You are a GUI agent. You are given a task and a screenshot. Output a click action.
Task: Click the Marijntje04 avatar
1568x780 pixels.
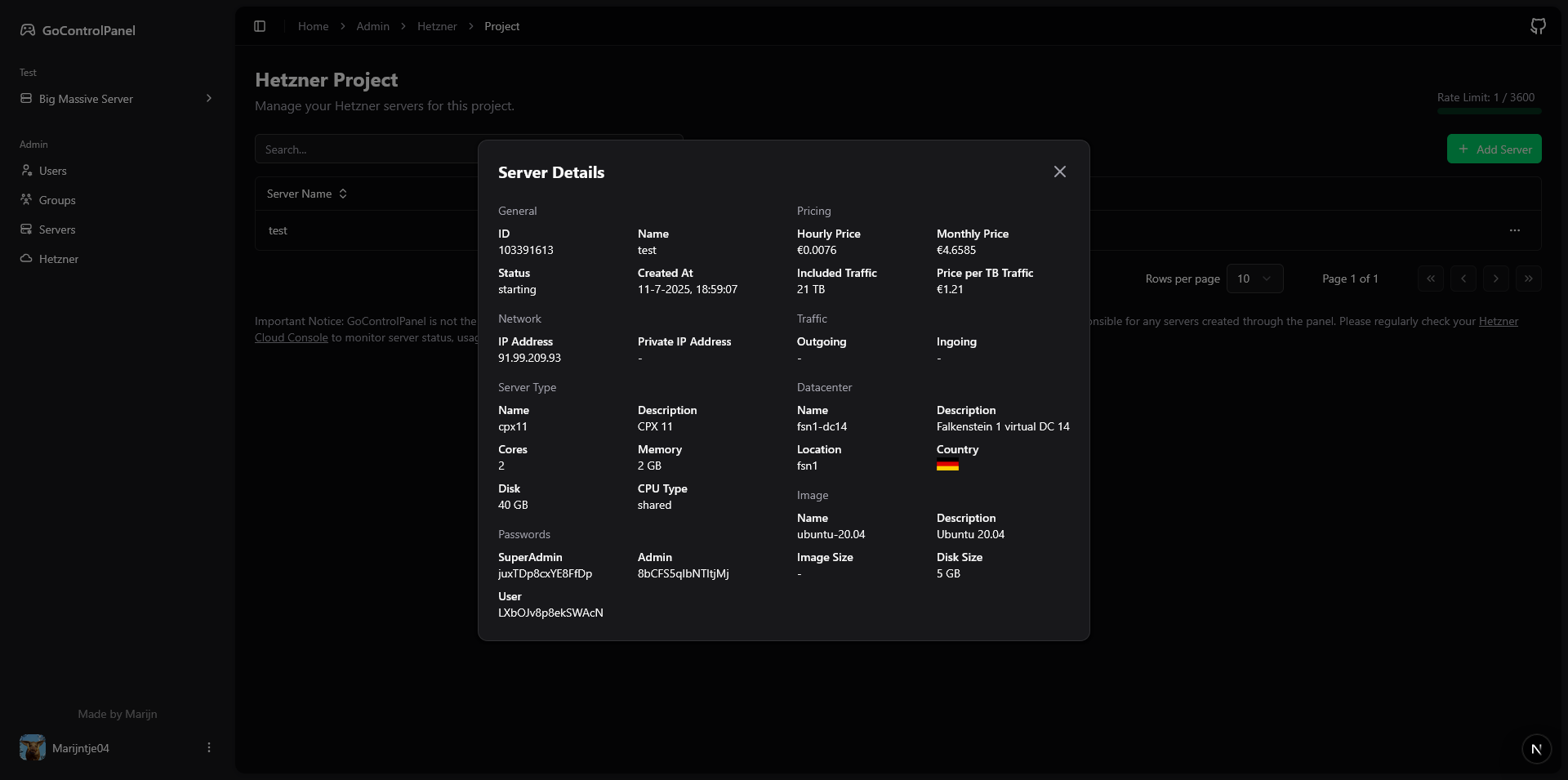tap(33, 747)
